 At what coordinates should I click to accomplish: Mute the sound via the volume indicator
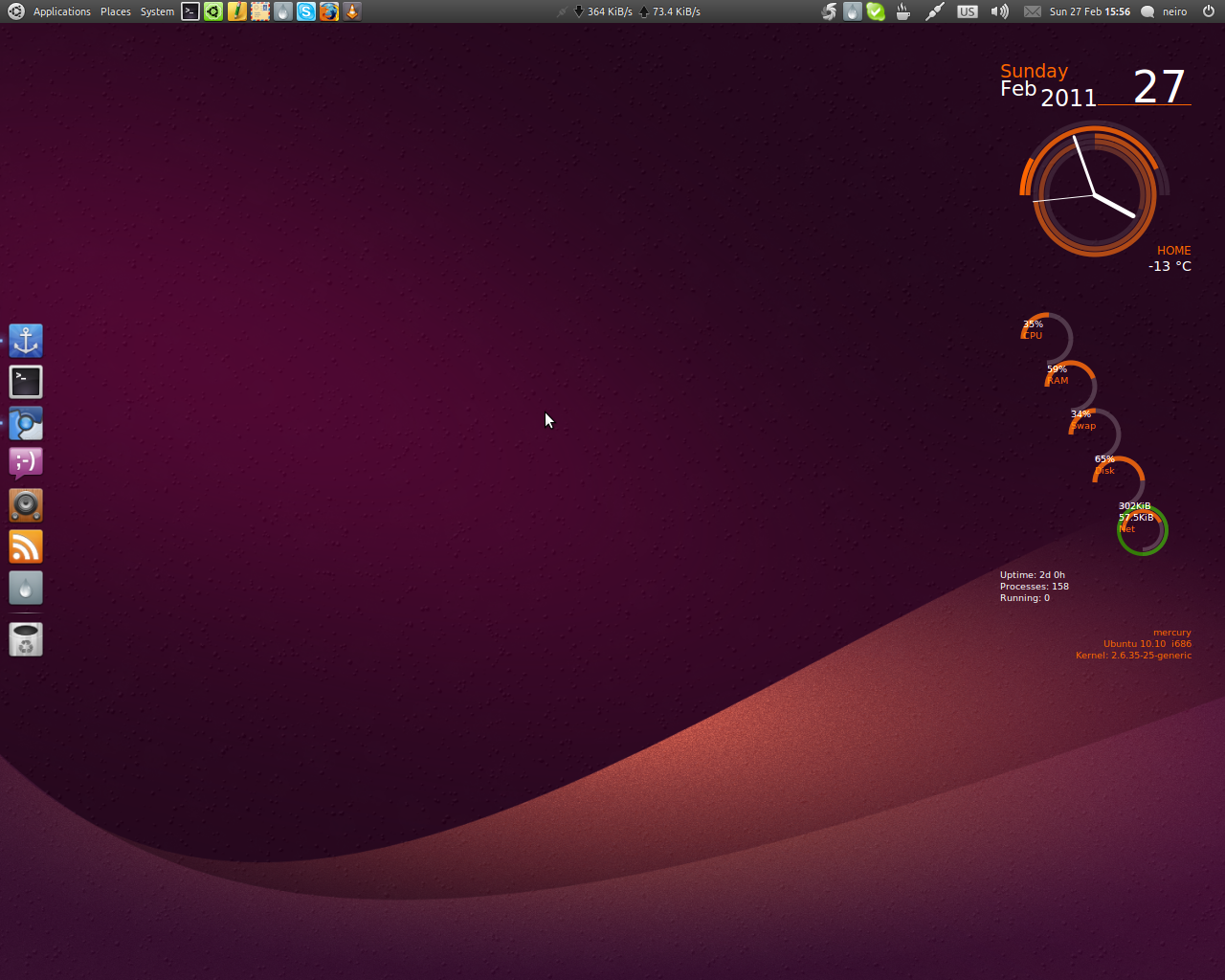pyautogui.click(x=998, y=11)
